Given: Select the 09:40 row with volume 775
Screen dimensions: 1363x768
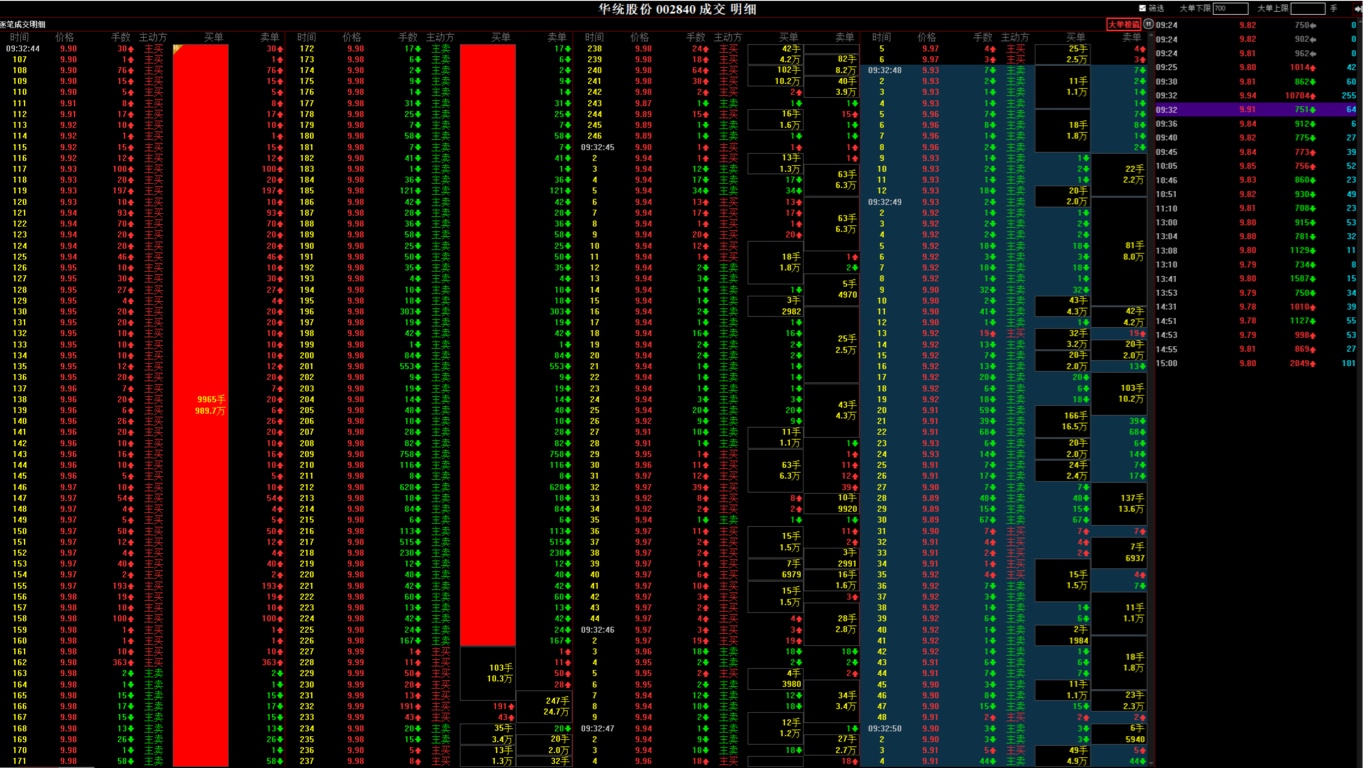Looking at the screenshot, I should pos(1258,138).
